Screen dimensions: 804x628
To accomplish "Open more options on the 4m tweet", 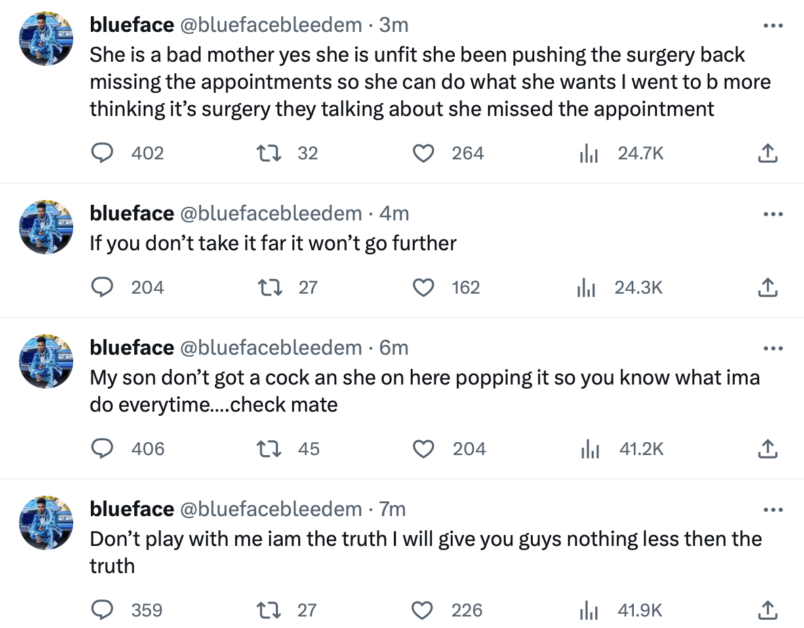I will click(x=773, y=214).
